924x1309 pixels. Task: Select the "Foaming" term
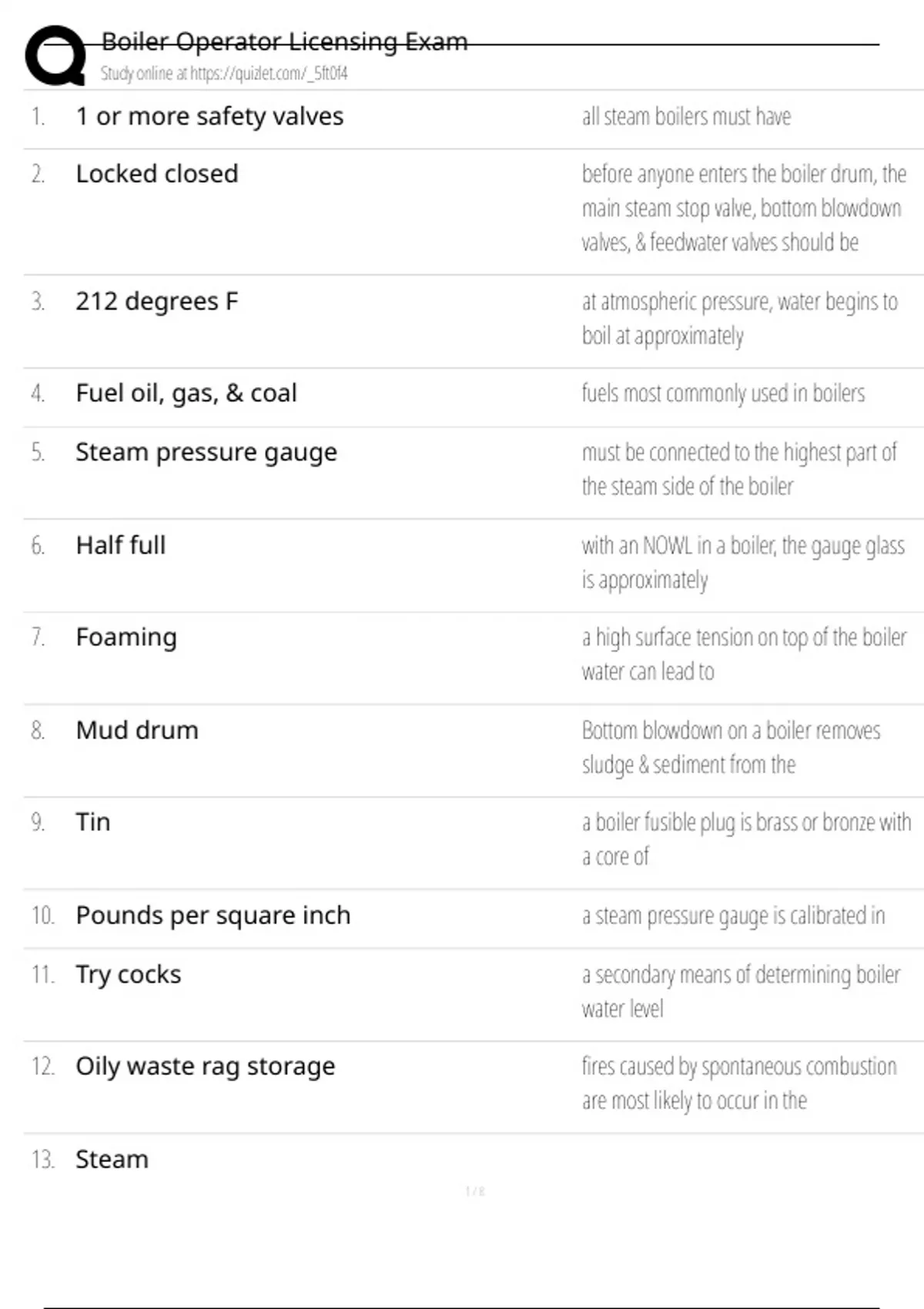pos(126,638)
